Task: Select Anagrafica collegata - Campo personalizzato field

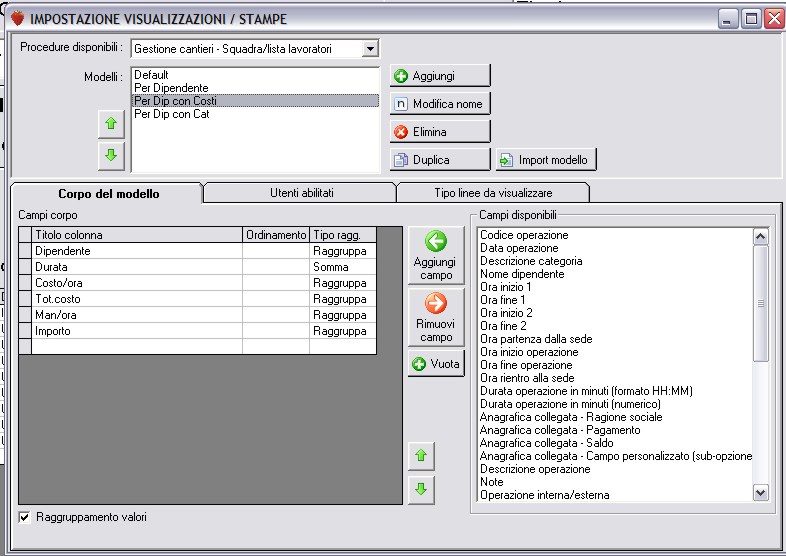Action: [616, 457]
